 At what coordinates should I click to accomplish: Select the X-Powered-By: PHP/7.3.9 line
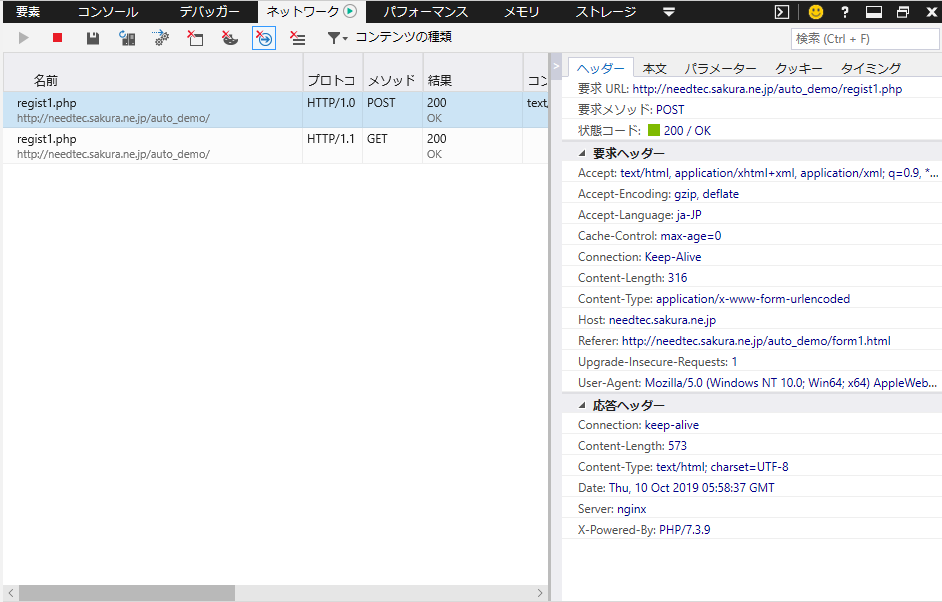pos(752,530)
